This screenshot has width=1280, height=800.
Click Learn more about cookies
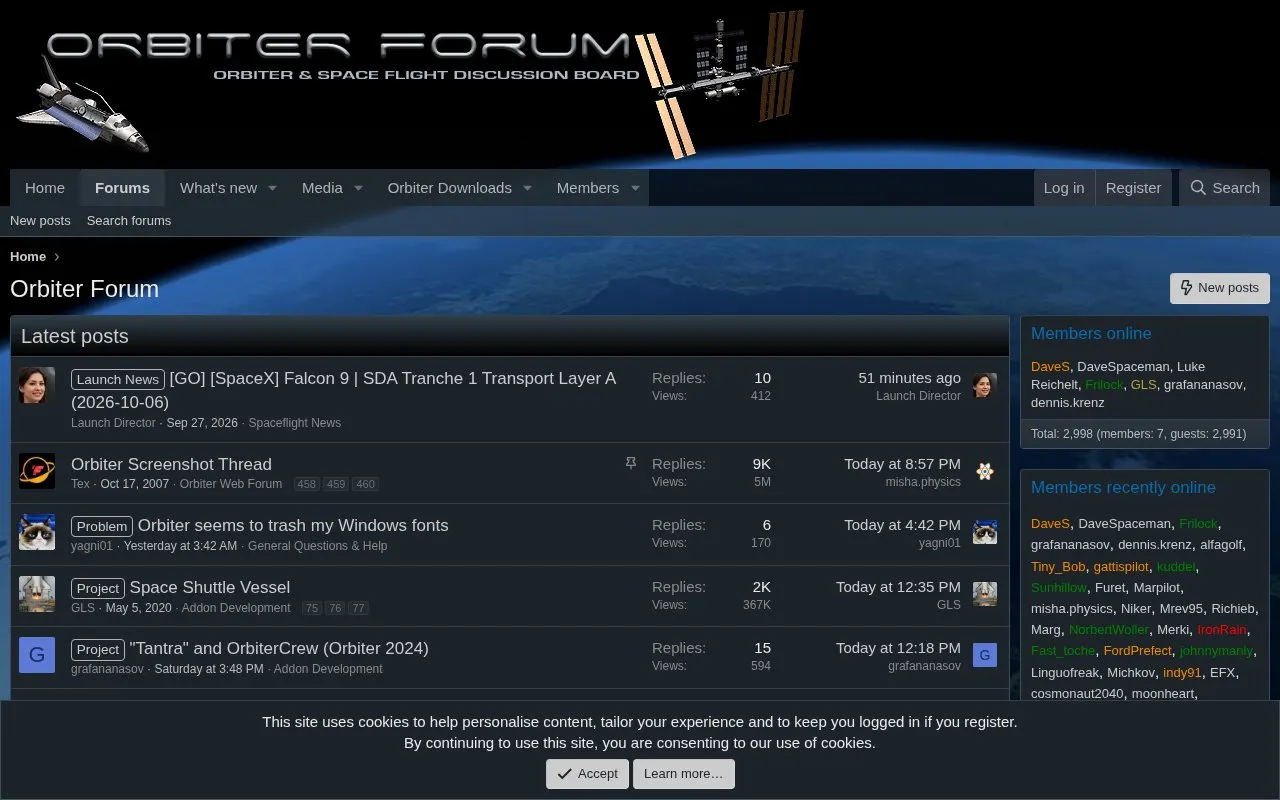683,773
